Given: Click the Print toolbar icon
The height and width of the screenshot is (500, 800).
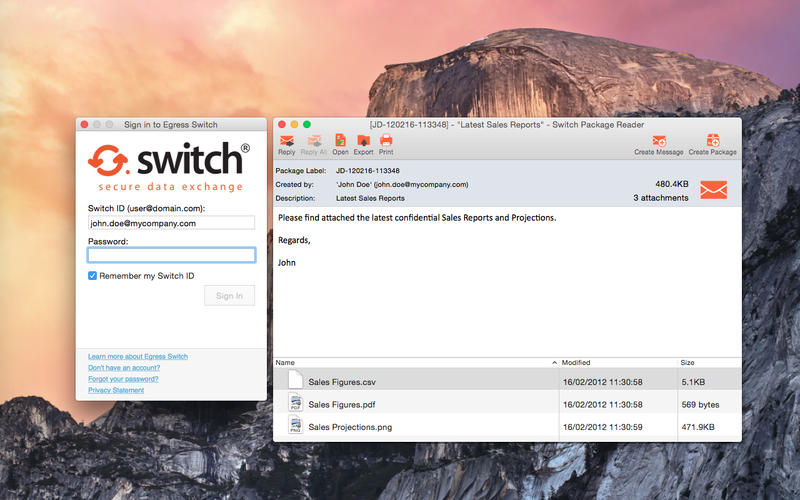Looking at the screenshot, I should (386, 141).
